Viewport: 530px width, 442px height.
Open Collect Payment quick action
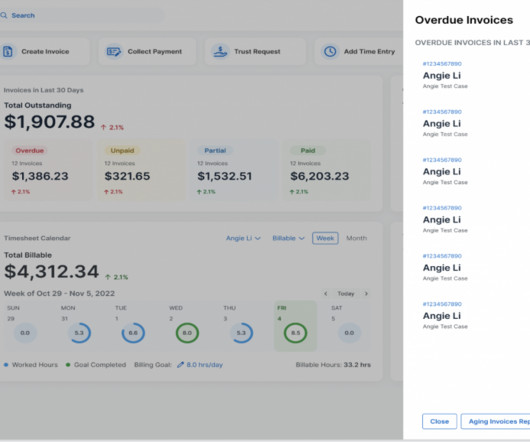[147, 52]
